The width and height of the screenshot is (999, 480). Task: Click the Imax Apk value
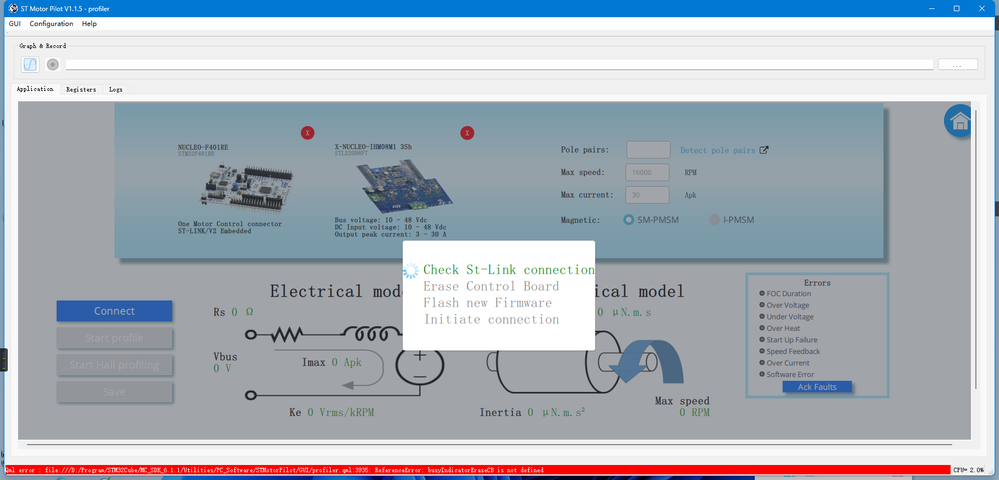pyautogui.click(x=346, y=362)
